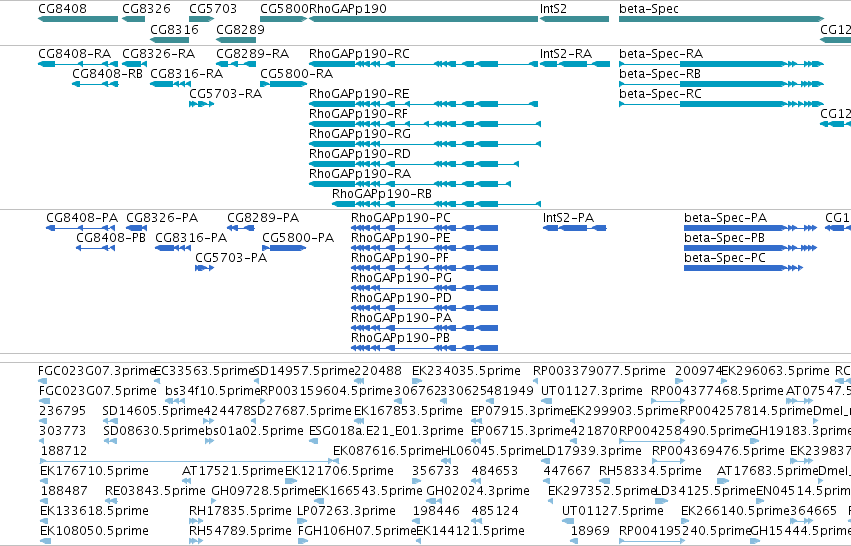
Task: Select the CG8289 gene bar
Action: (236, 40)
